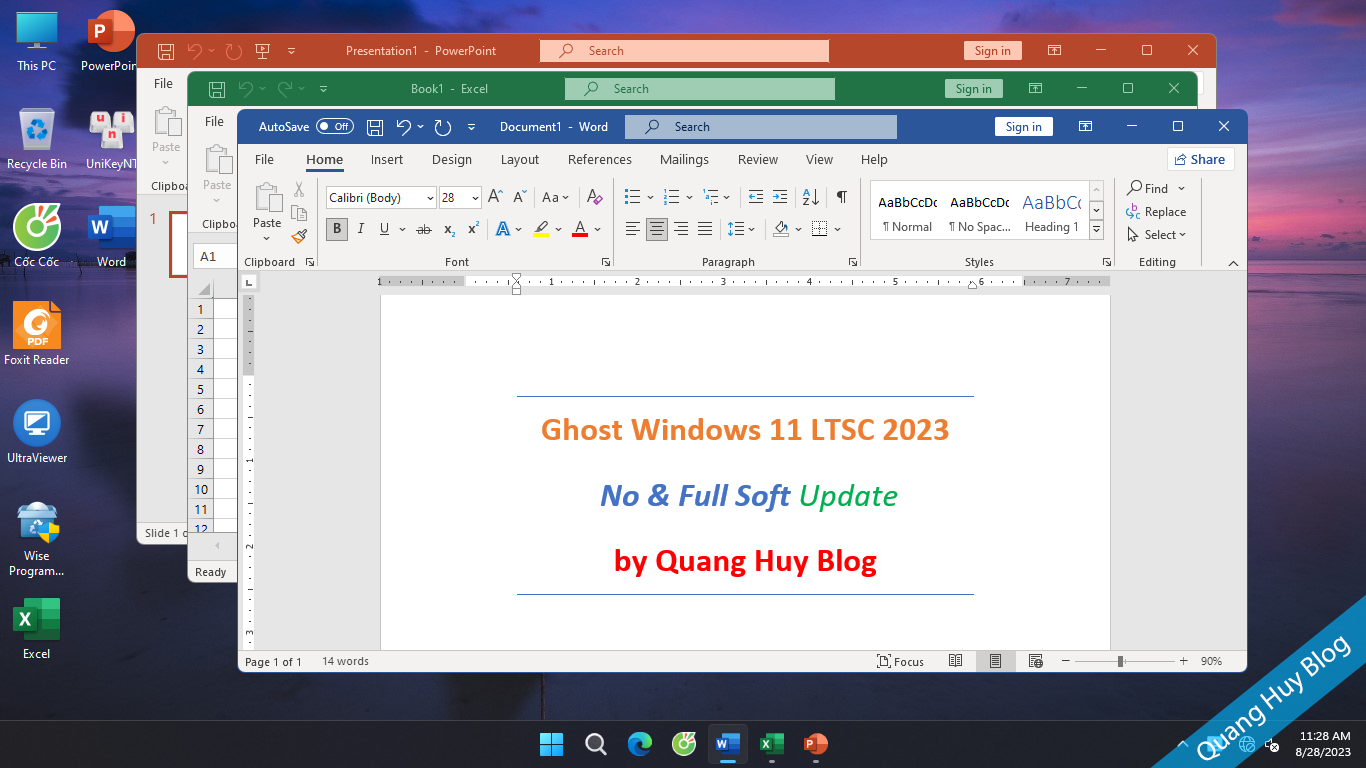Click the Decrease Indent icon
The image size is (1366, 768).
click(x=755, y=197)
